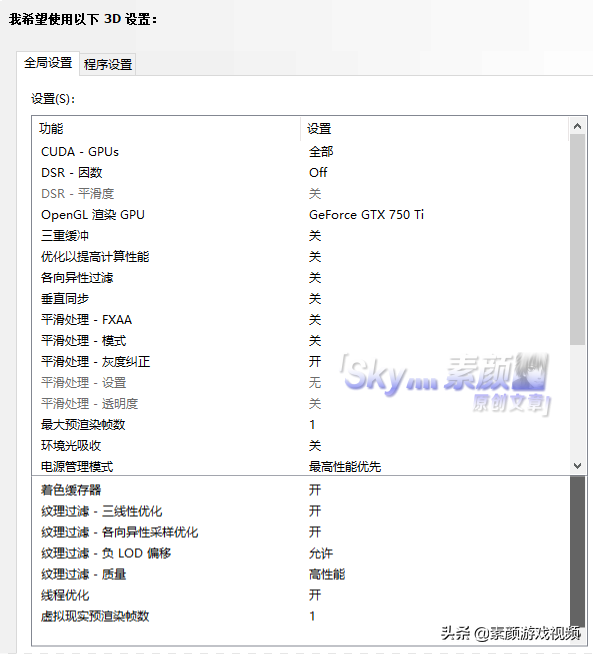Click the 1 value for 最大预渲染帧数

(312, 425)
